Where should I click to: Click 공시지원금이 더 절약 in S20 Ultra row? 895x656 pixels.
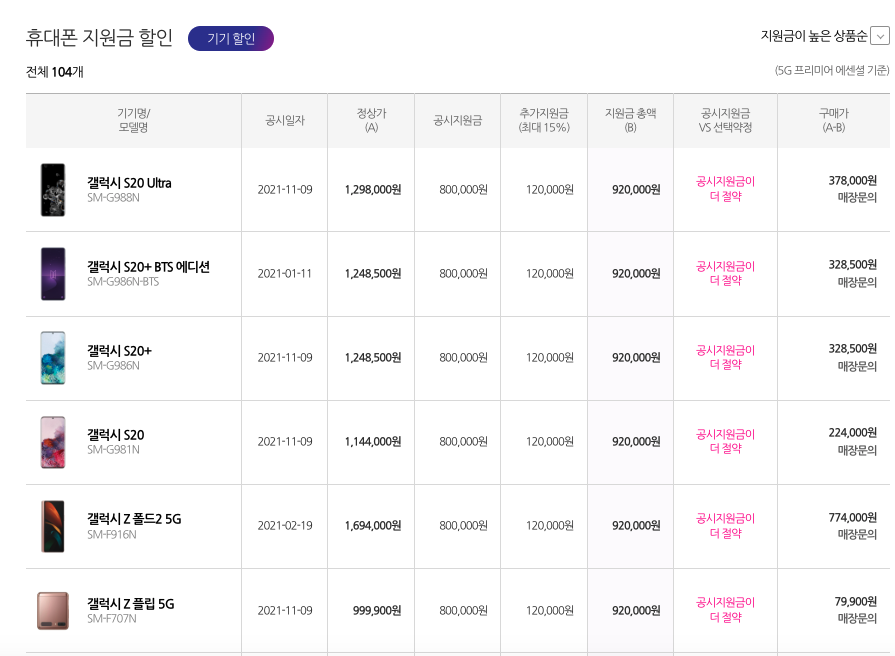pyautogui.click(x=725, y=189)
